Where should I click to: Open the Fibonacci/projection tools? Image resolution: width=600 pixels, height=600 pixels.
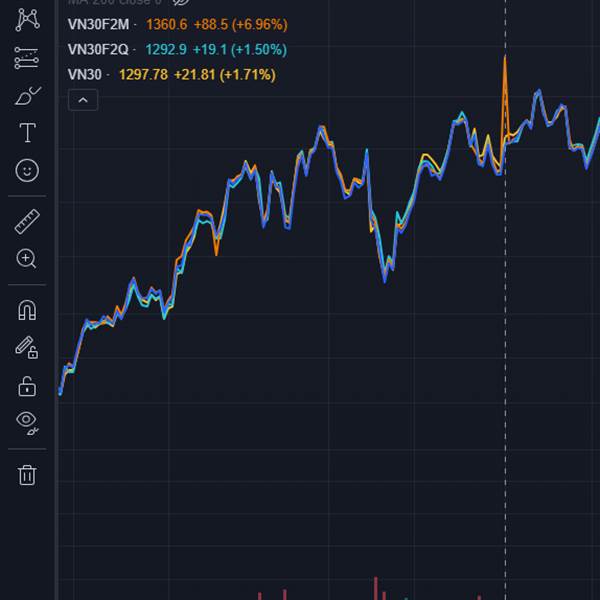pyautogui.click(x=27, y=59)
